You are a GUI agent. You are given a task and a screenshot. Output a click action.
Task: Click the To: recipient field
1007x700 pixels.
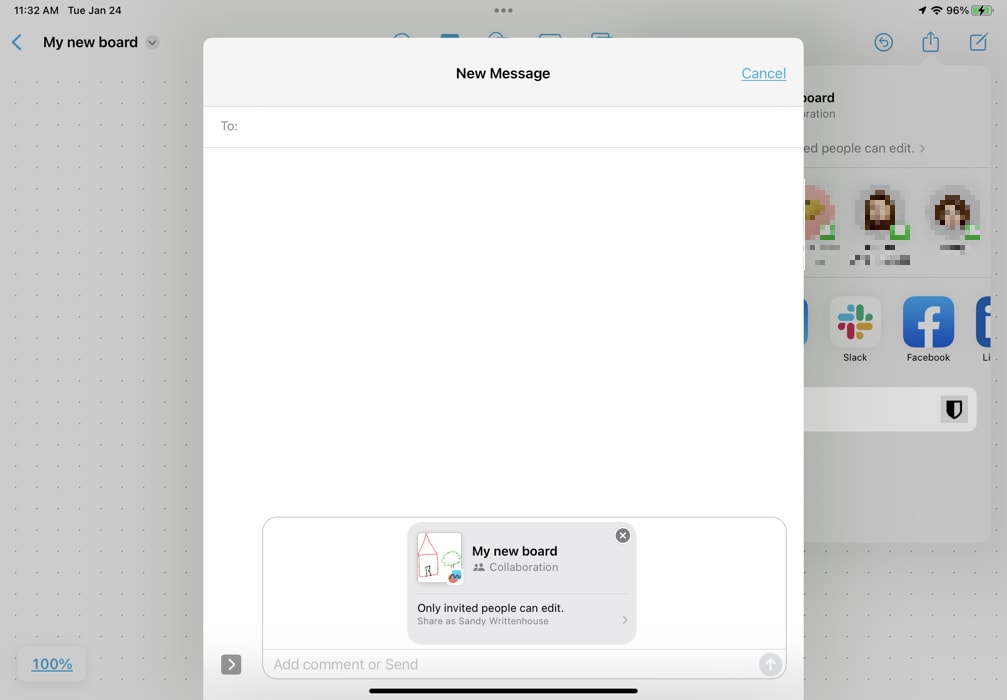[x=400, y=126]
